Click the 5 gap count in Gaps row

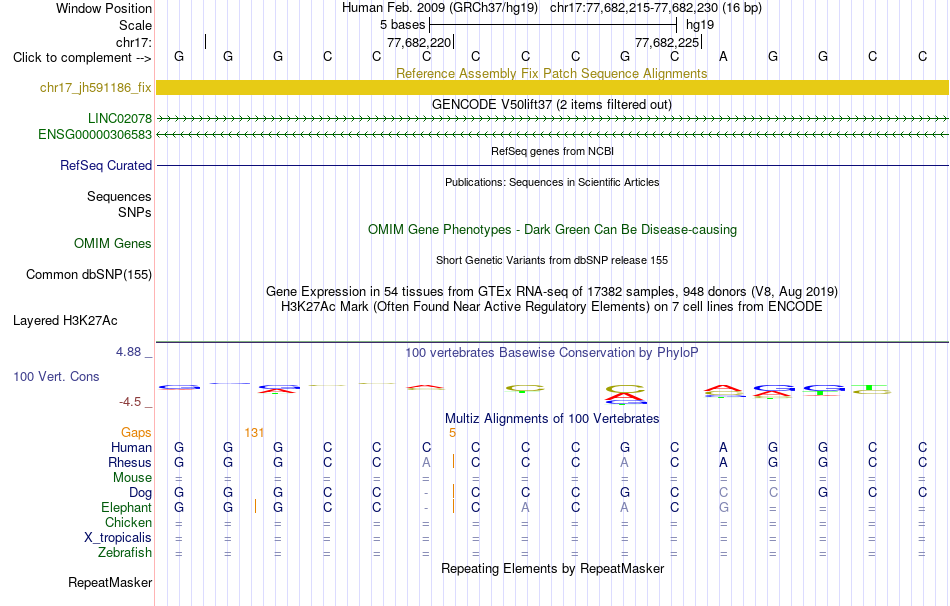point(452,433)
